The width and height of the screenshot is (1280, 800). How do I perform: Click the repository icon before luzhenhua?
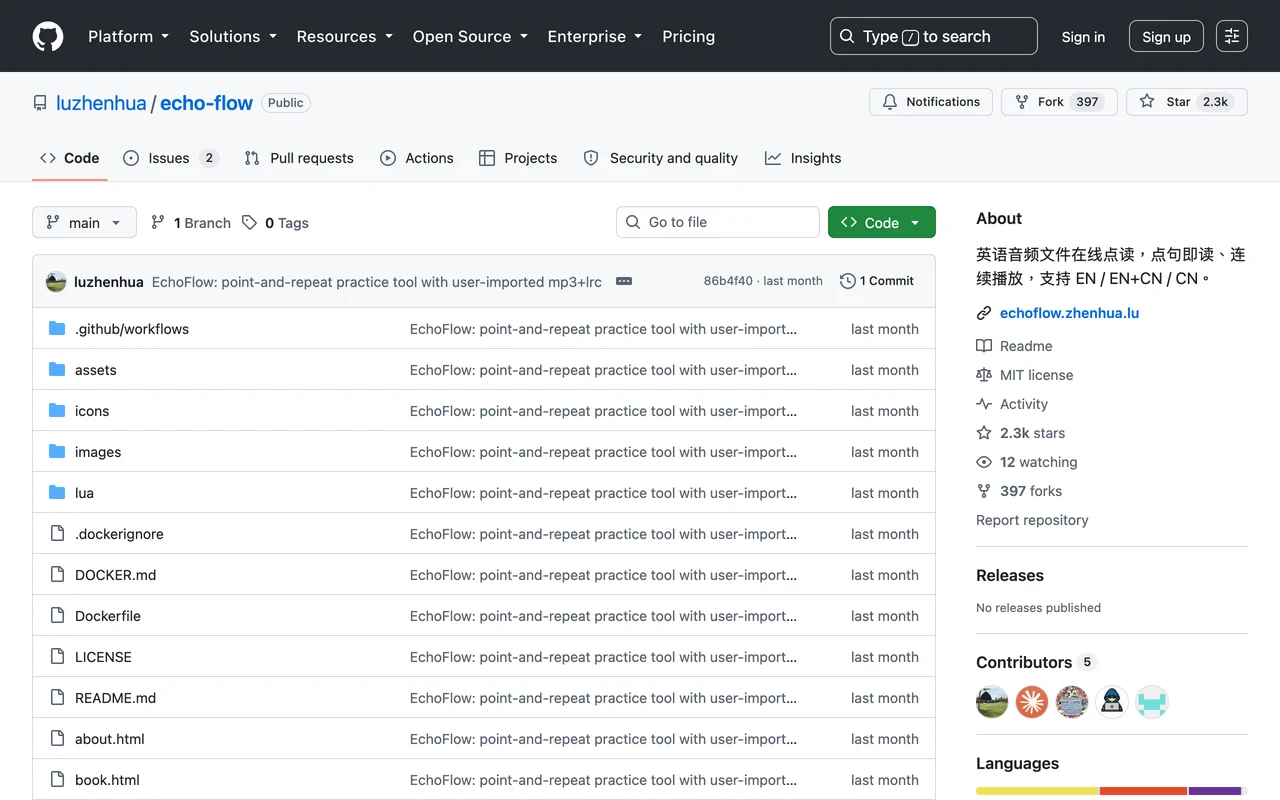click(x=40, y=103)
